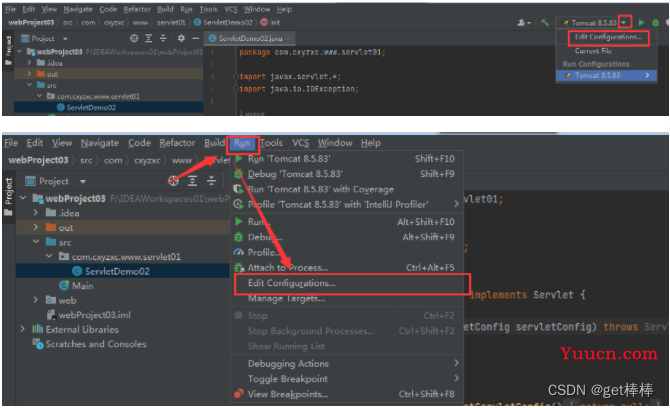This screenshot has width=670, height=408.
Task: Click Collapse All icon in the IDE with Tomcat dropdown open
Action: (163, 38)
